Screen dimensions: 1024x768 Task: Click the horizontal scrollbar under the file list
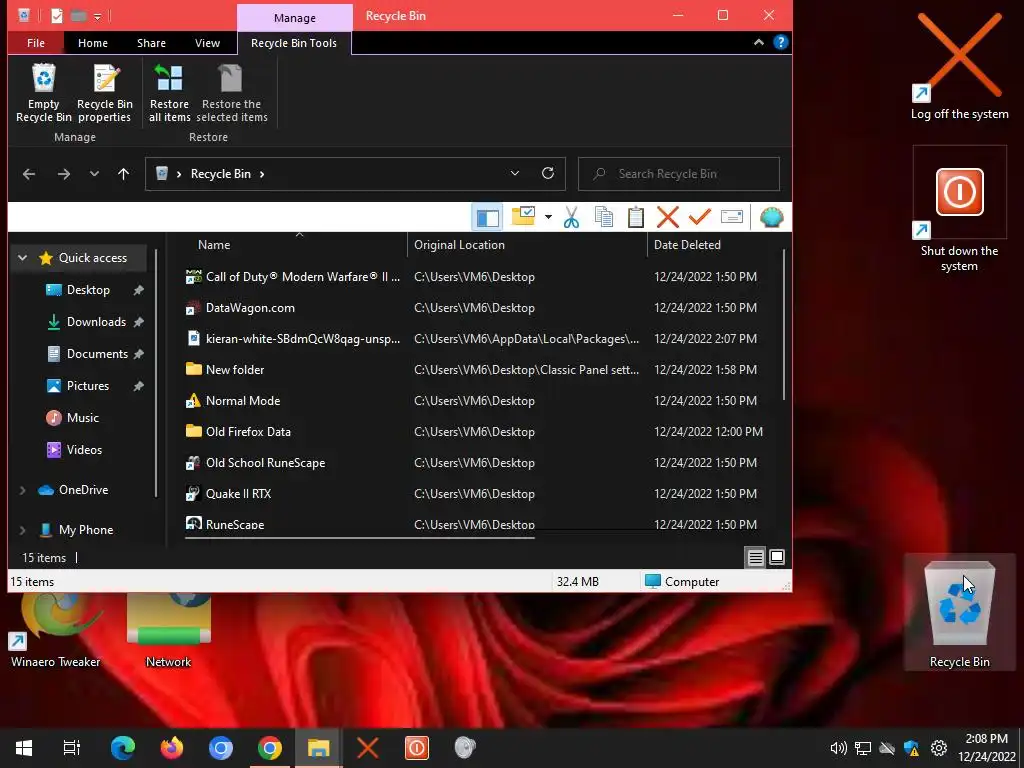[360, 538]
